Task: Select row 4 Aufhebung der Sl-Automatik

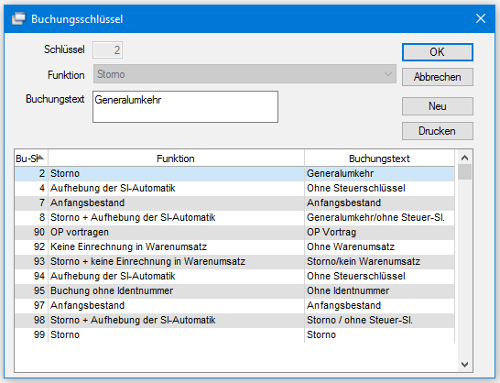Action: [235, 188]
